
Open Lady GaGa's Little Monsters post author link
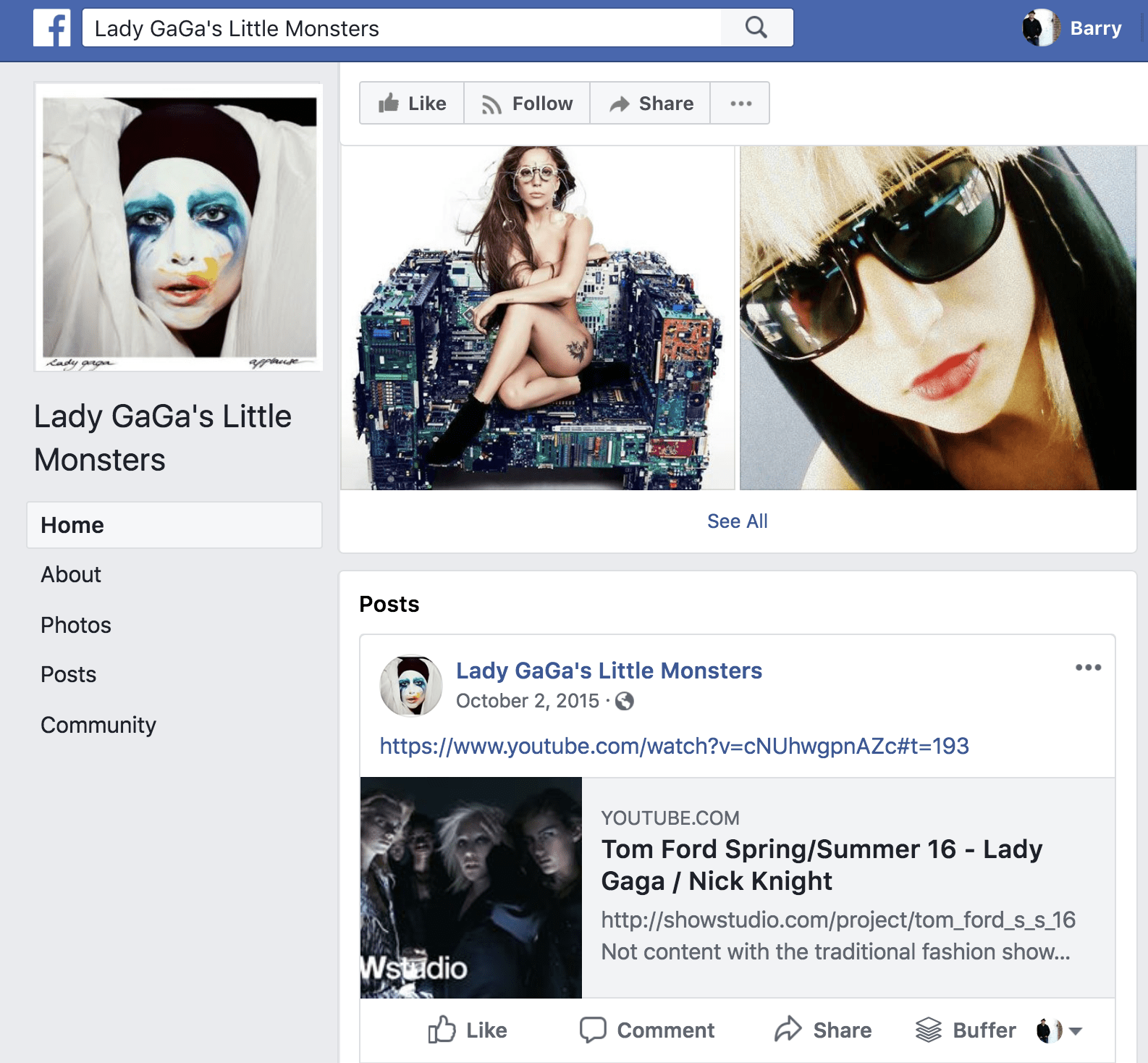[x=609, y=671]
